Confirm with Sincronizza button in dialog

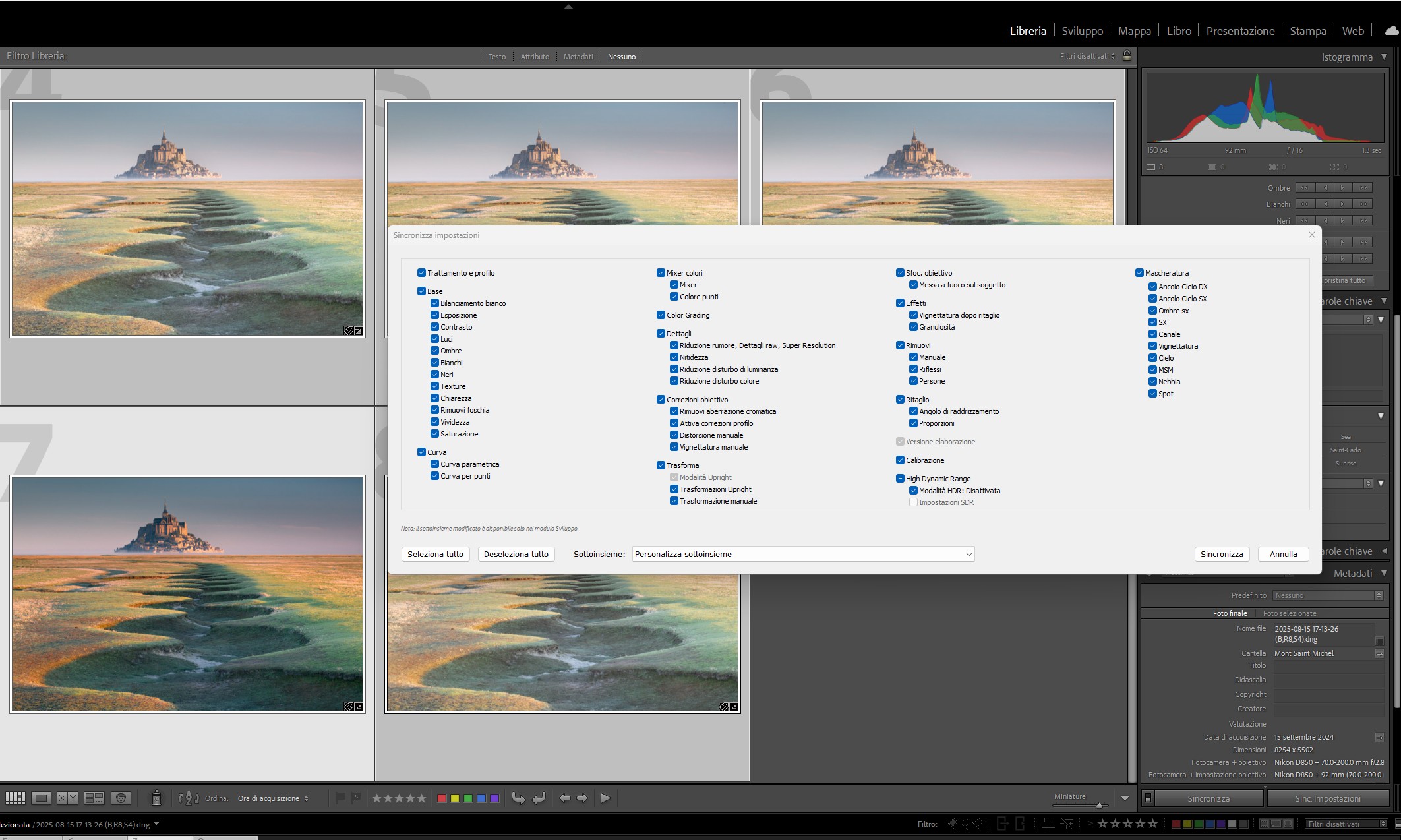click(x=1222, y=554)
